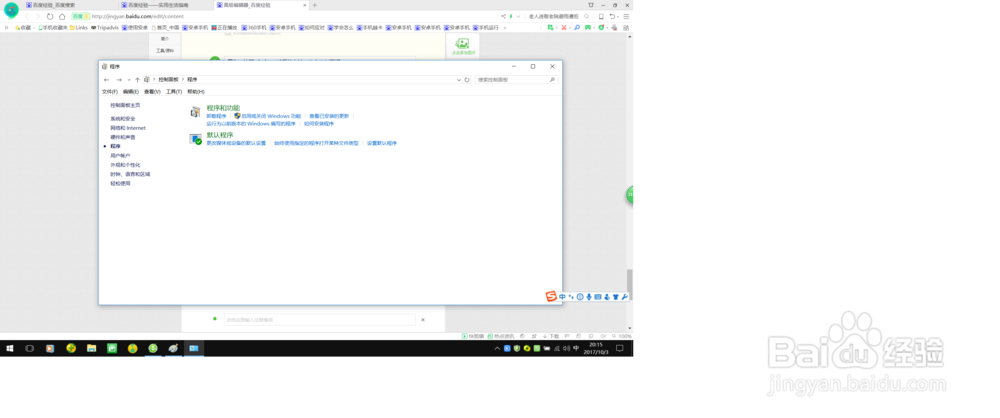Open 外观和个性化 category in sidebar
Screen dimensions: 1000x418
click(125, 165)
